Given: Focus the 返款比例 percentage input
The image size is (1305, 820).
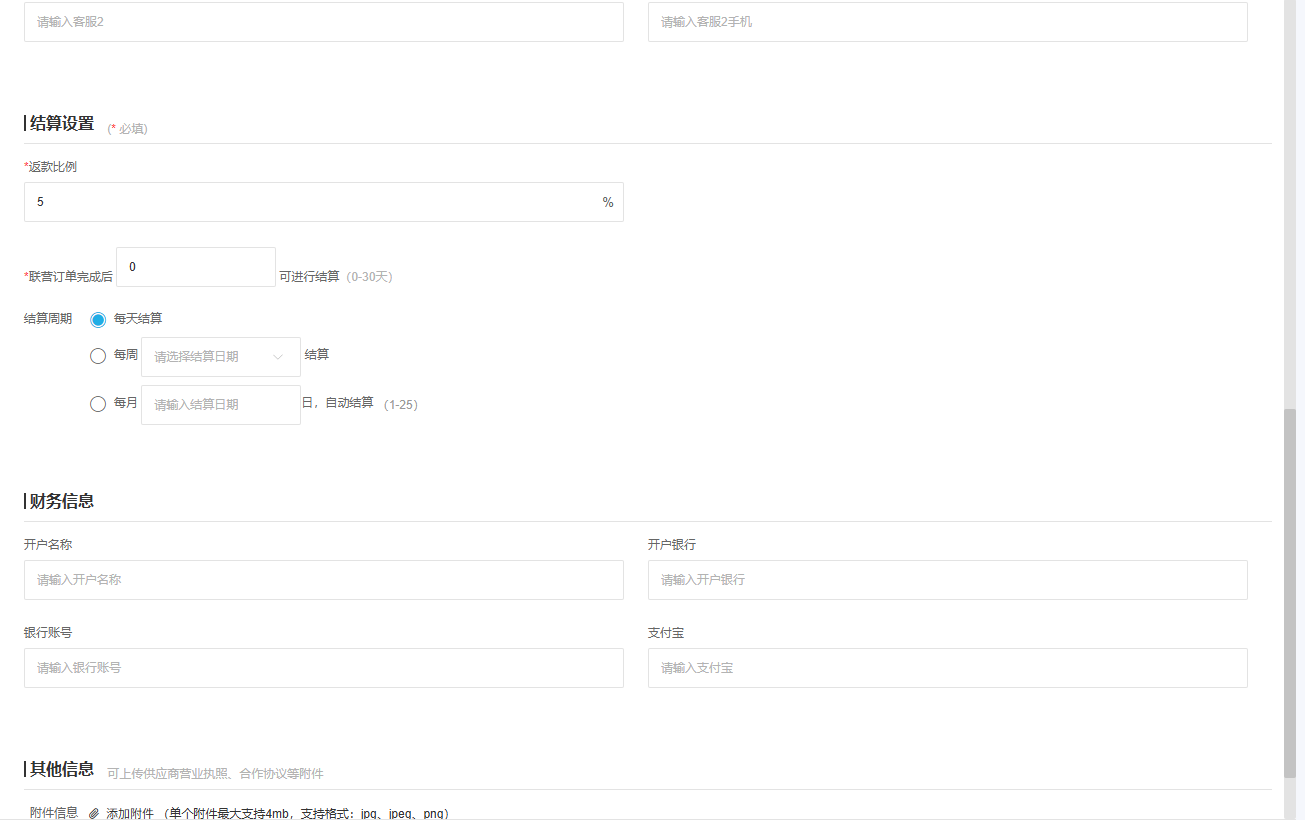Looking at the screenshot, I should click(324, 202).
